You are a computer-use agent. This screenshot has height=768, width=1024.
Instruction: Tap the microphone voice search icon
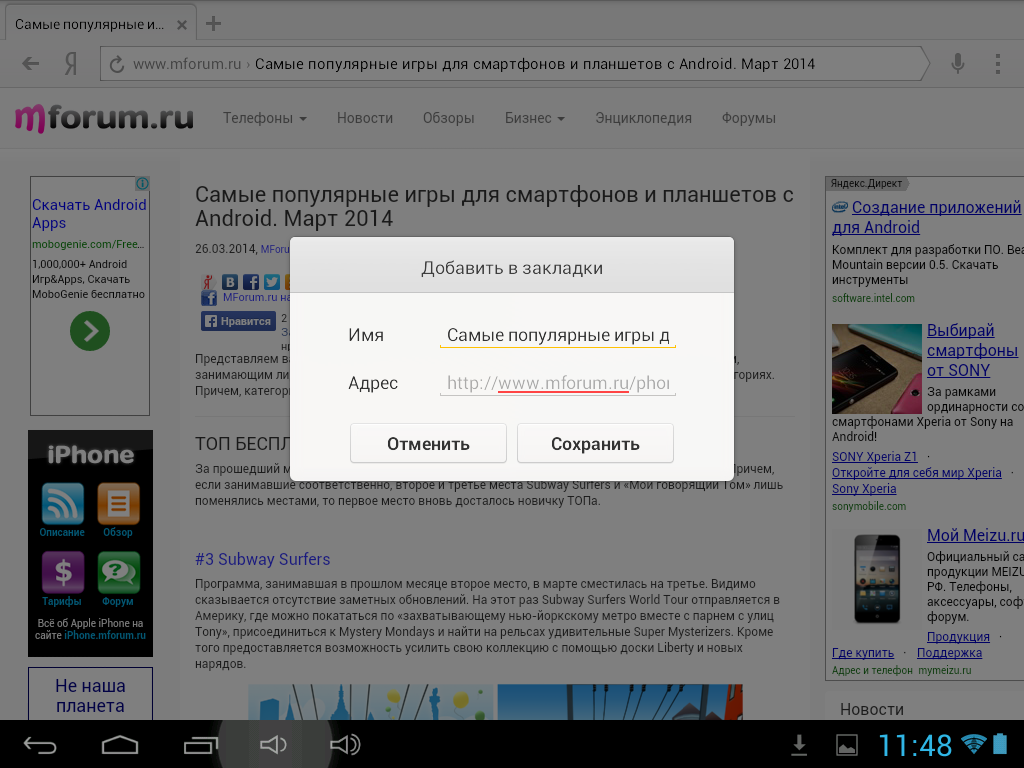957,64
